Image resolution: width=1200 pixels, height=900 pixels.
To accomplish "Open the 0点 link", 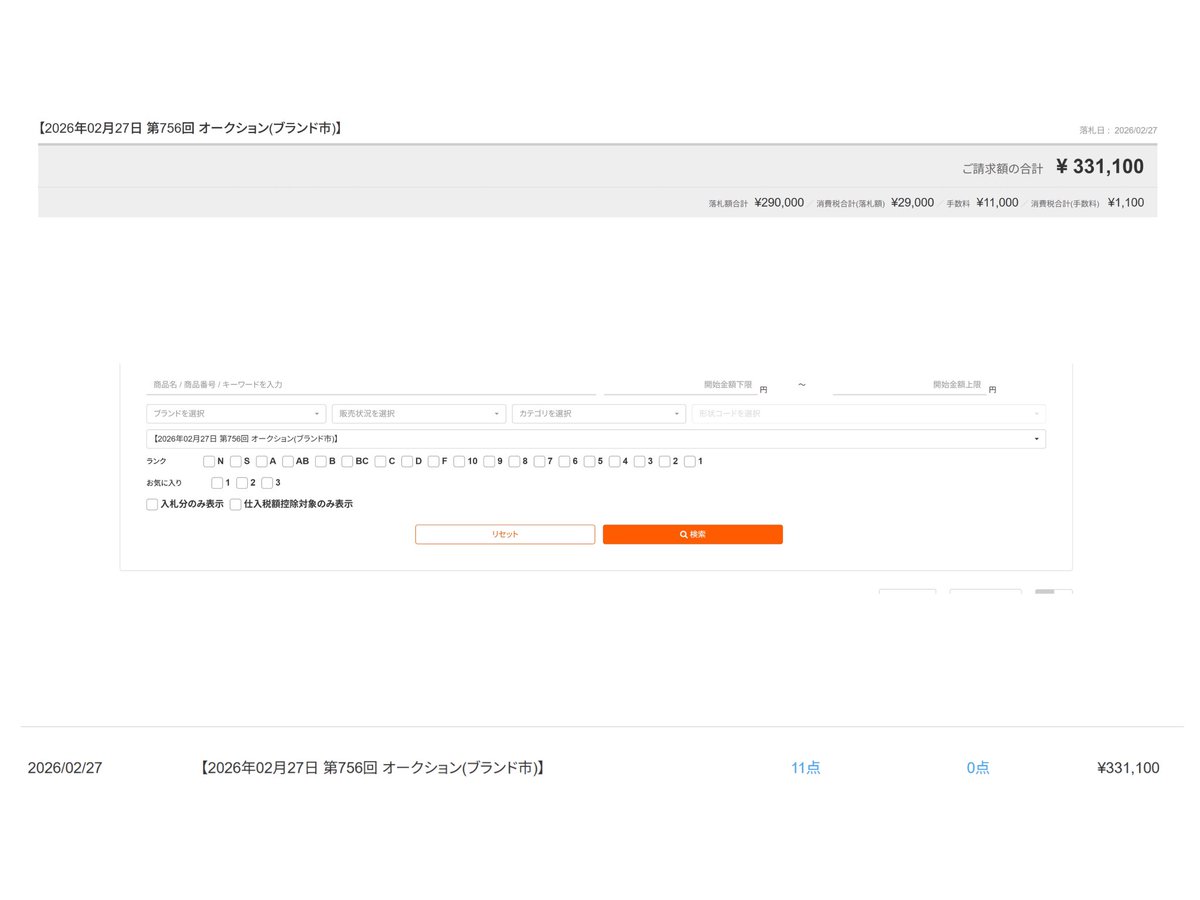I will 978,768.
